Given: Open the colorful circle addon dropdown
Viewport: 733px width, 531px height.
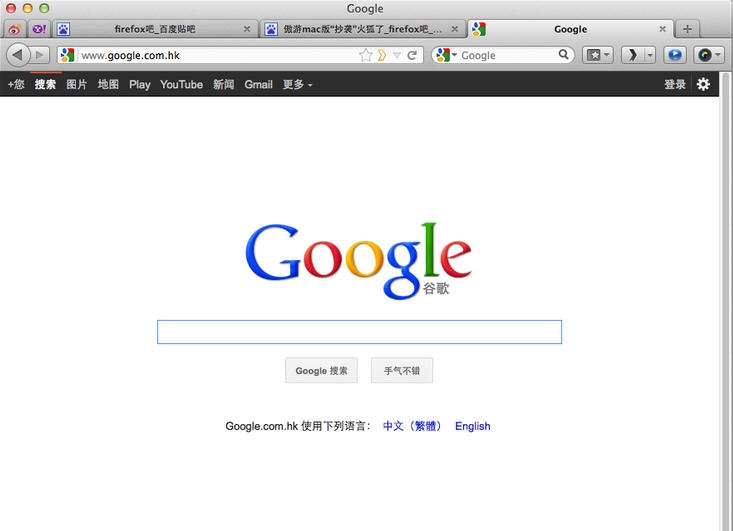Looking at the screenshot, I should coord(709,55).
